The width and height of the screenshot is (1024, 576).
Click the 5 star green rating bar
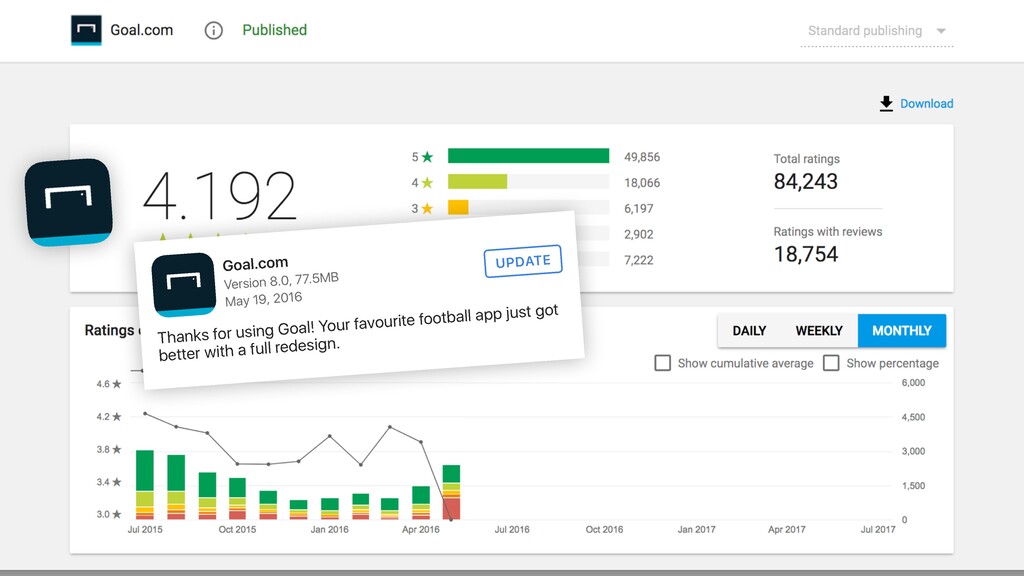(x=528, y=156)
